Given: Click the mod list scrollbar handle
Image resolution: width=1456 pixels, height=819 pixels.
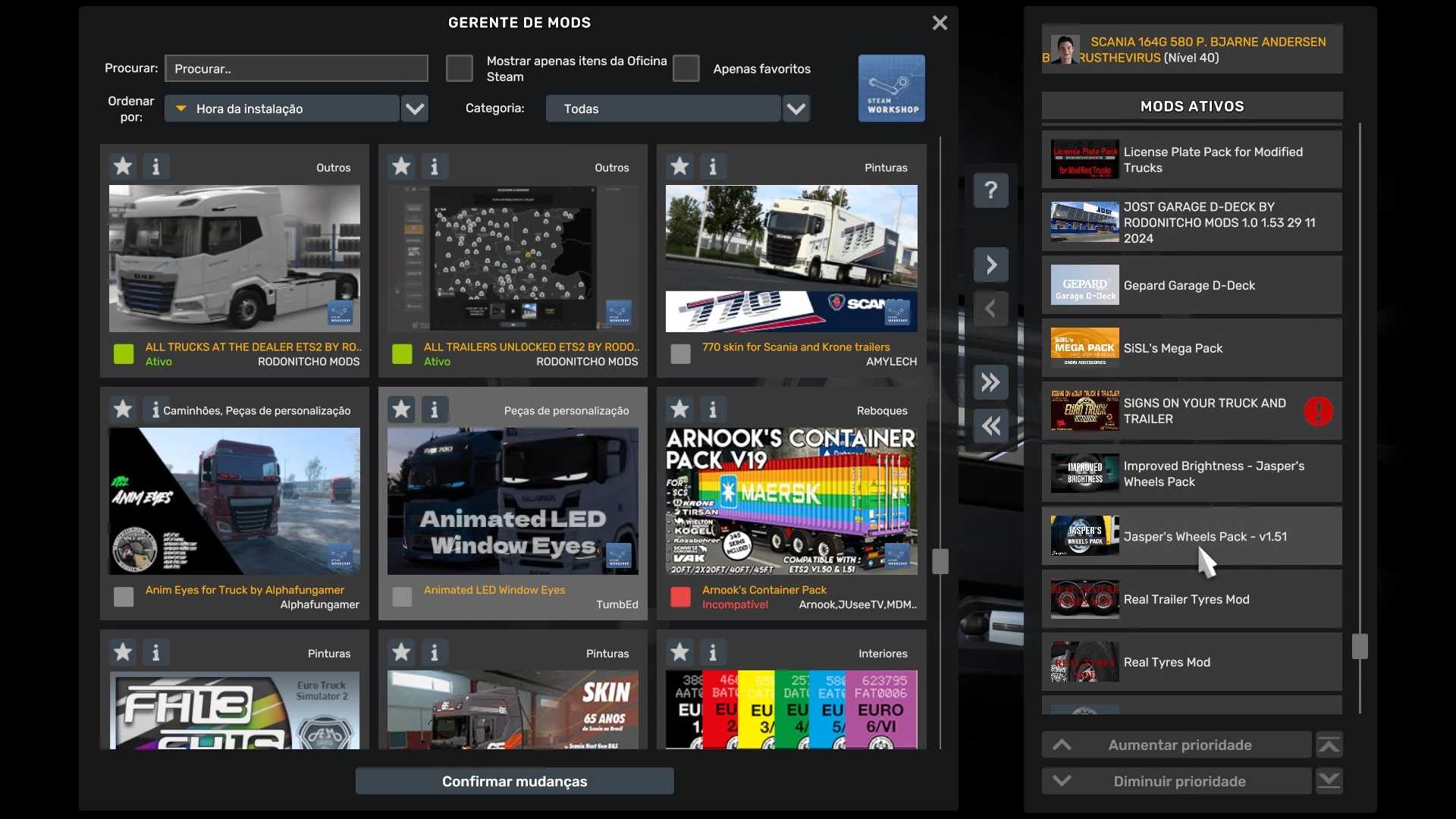Looking at the screenshot, I should 940,561.
